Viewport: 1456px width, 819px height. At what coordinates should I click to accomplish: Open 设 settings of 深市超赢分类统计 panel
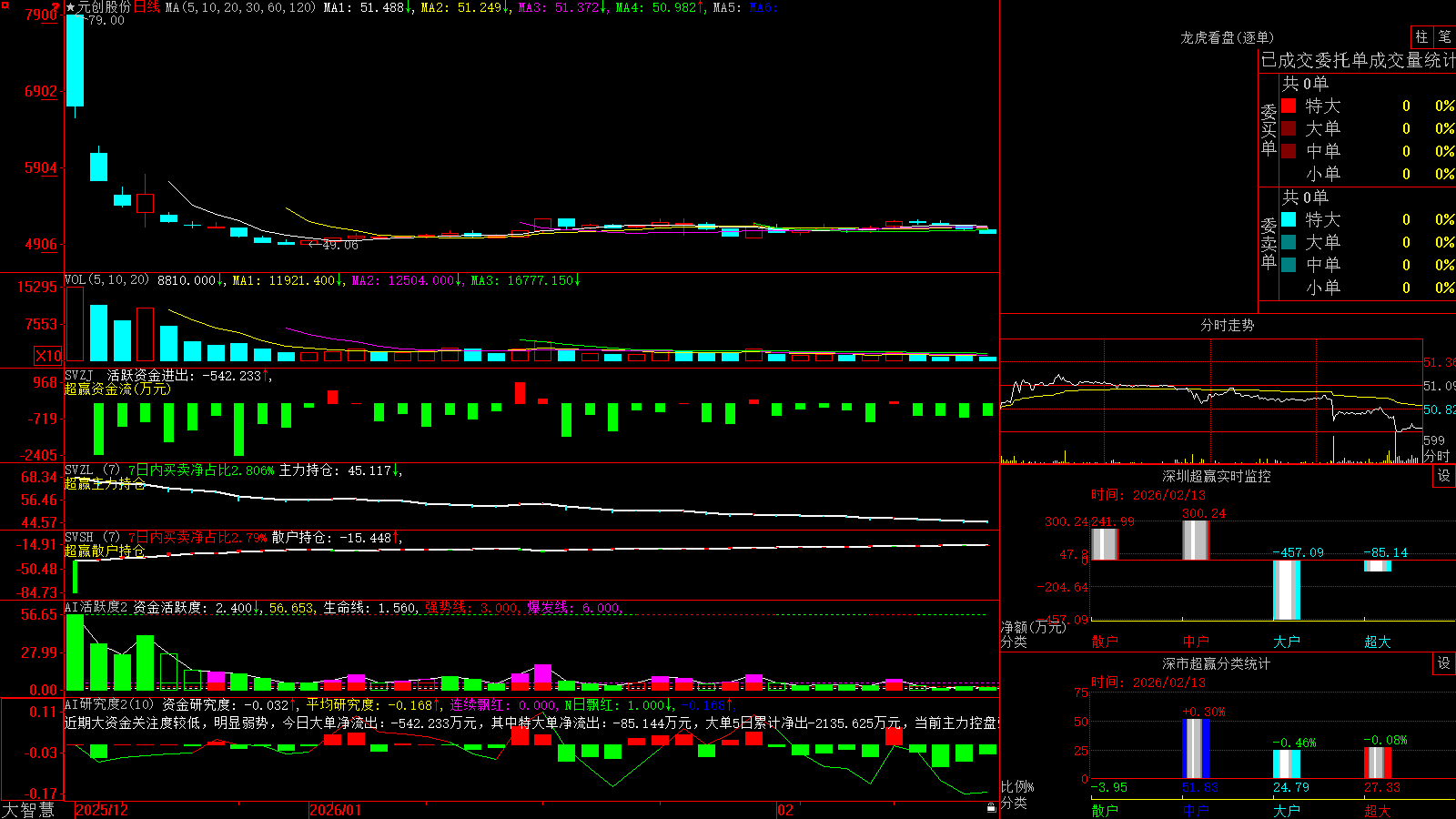tap(1444, 663)
